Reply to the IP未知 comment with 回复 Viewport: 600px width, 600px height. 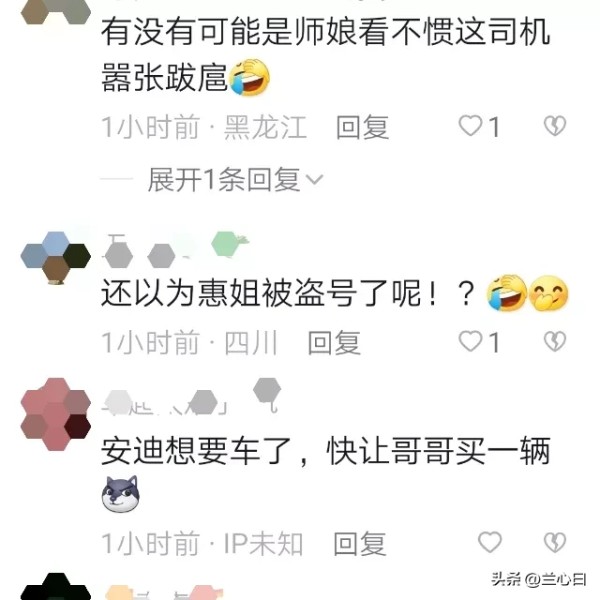[360, 543]
